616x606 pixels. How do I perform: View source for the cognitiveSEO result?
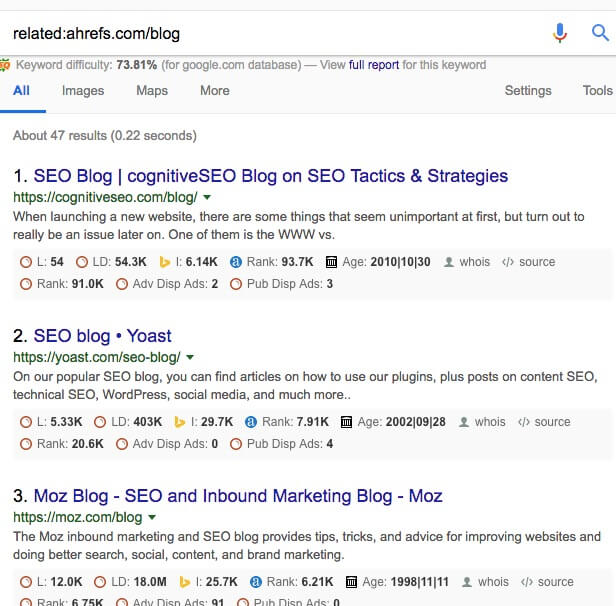pyautogui.click(x=529, y=262)
